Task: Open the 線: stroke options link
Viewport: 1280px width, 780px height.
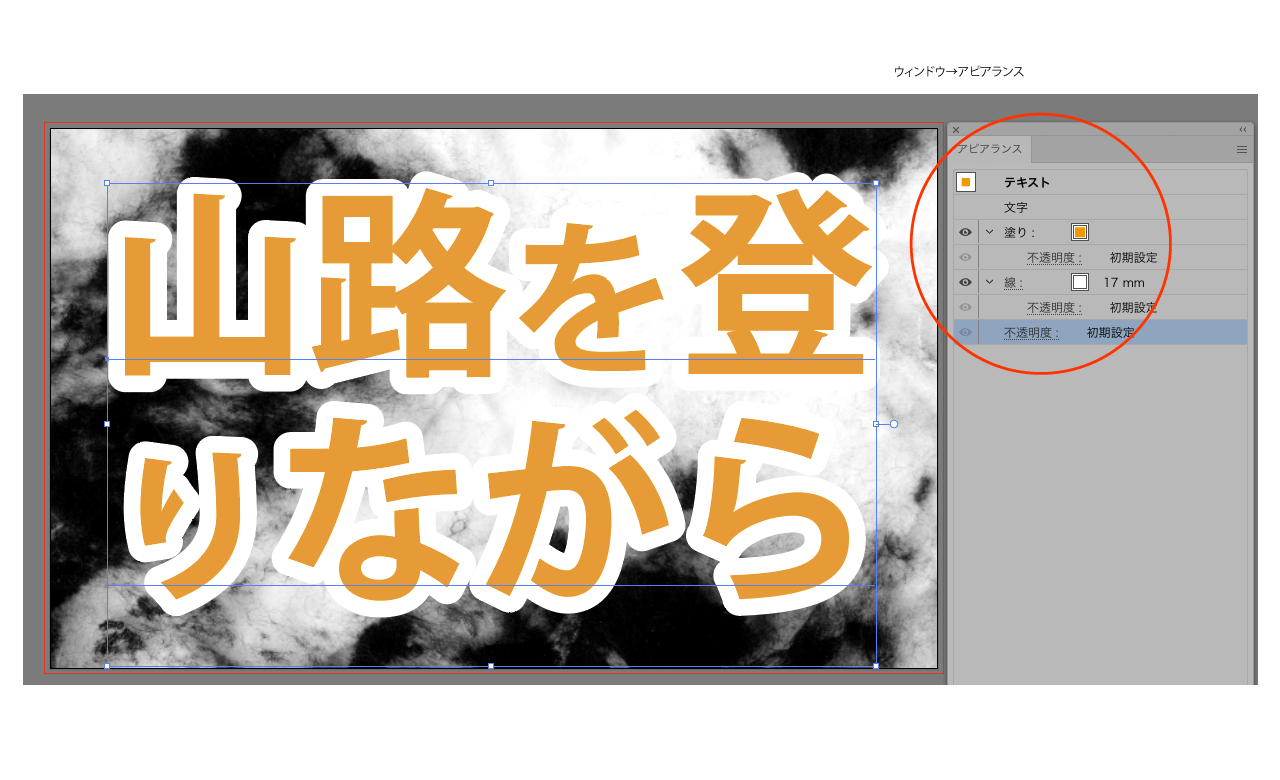Action: coord(1014,283)
